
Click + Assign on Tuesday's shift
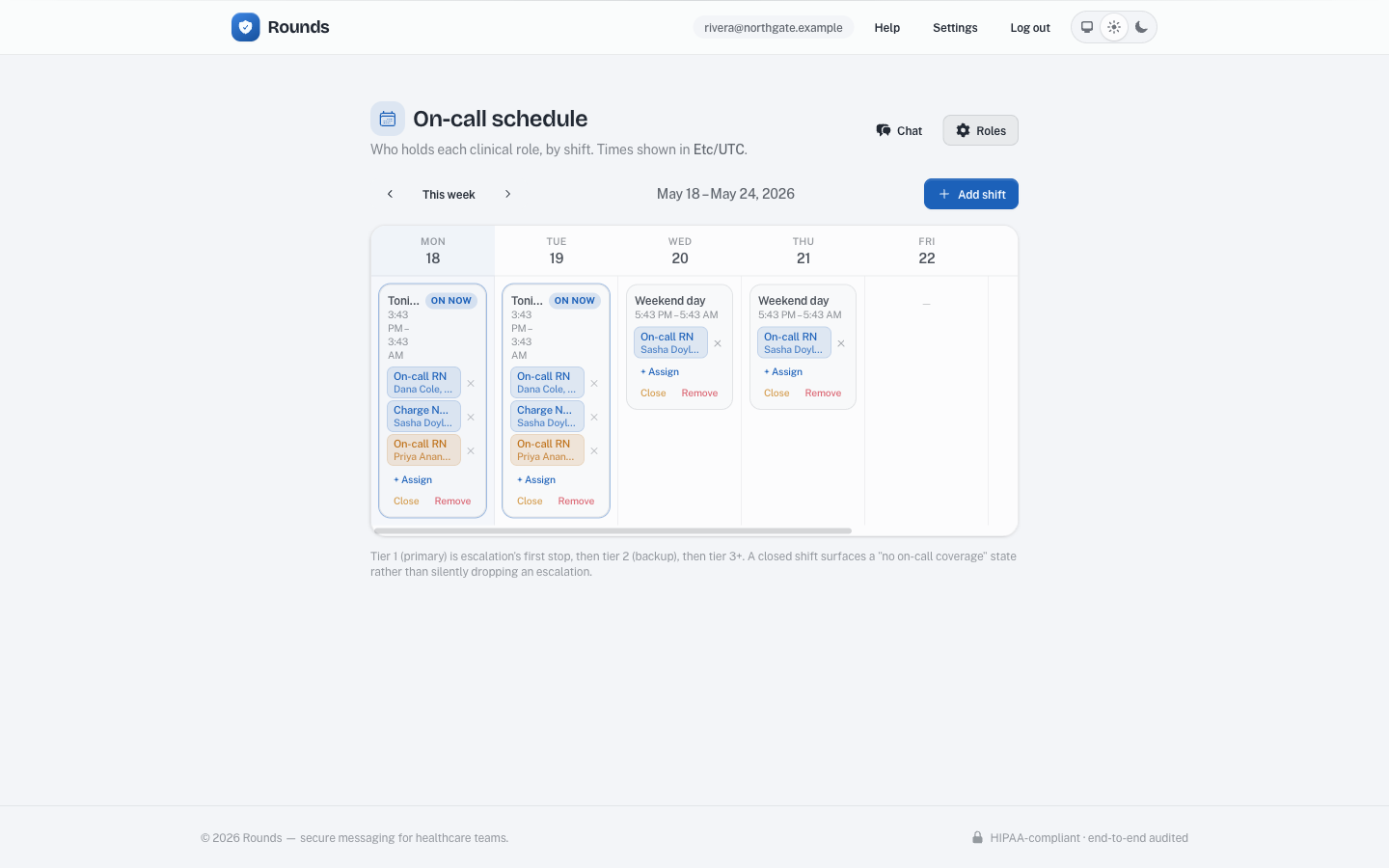[536, 479]
